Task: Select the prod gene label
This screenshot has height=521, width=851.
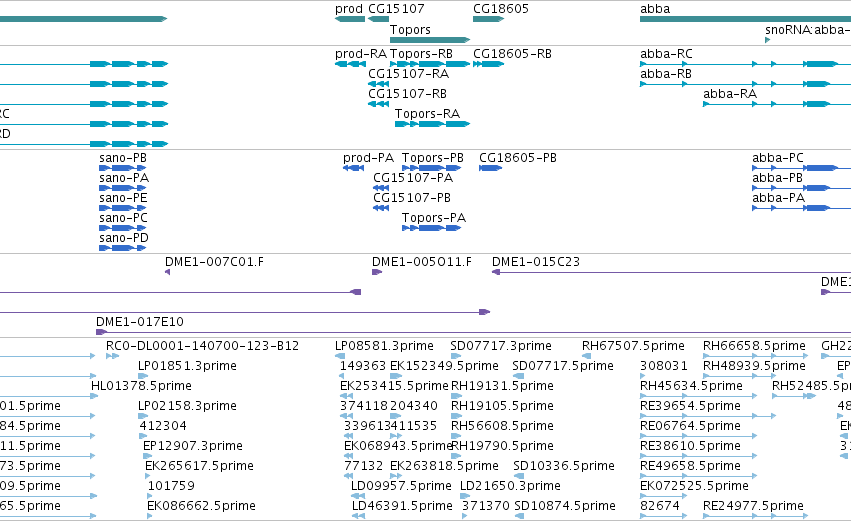Action: pos(348,9)
